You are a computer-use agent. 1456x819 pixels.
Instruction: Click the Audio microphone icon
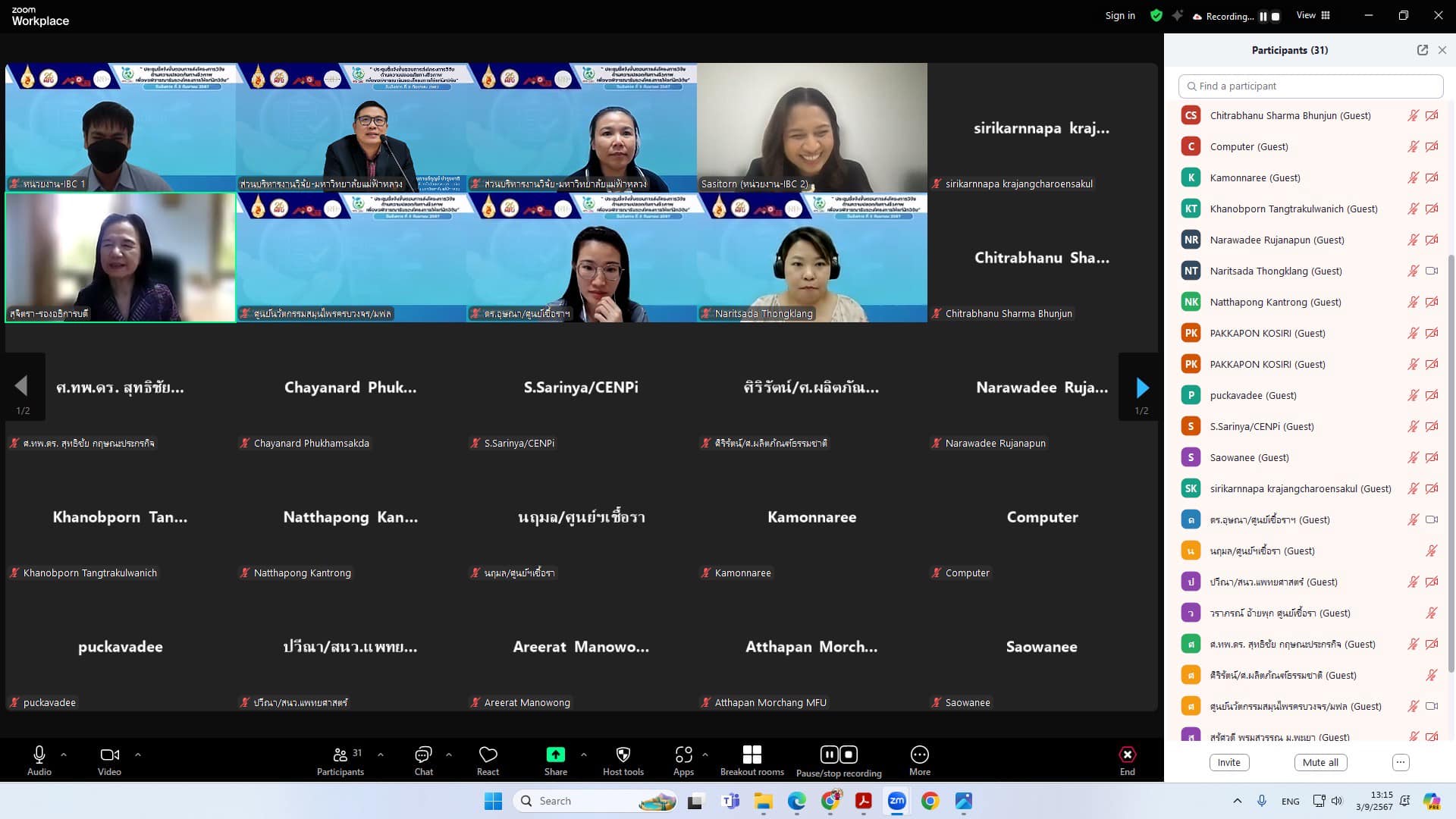39,755
